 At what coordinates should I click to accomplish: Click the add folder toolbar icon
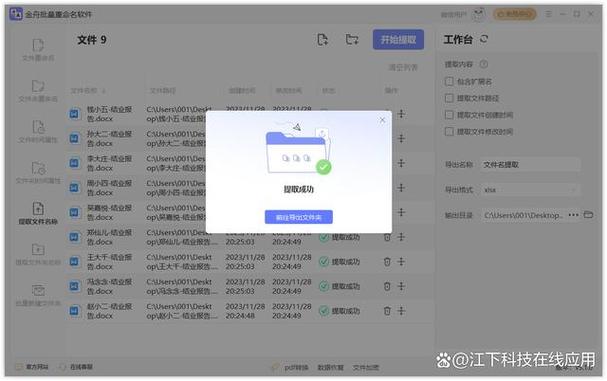pos(352,39)
